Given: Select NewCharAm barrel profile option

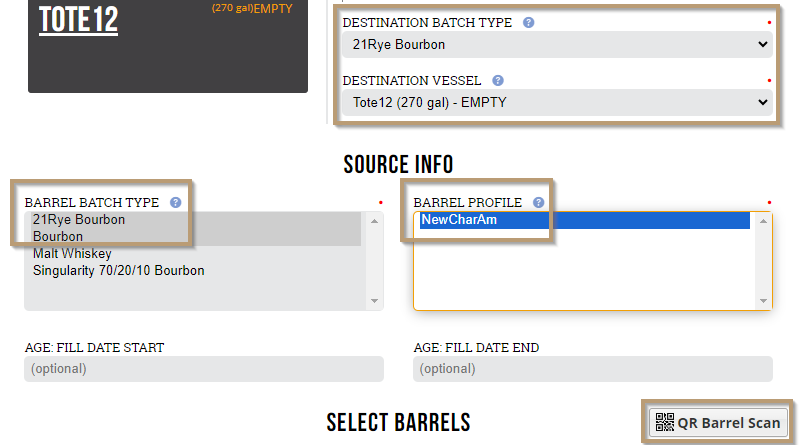Looking at the screenshot, I should (585, 220).
